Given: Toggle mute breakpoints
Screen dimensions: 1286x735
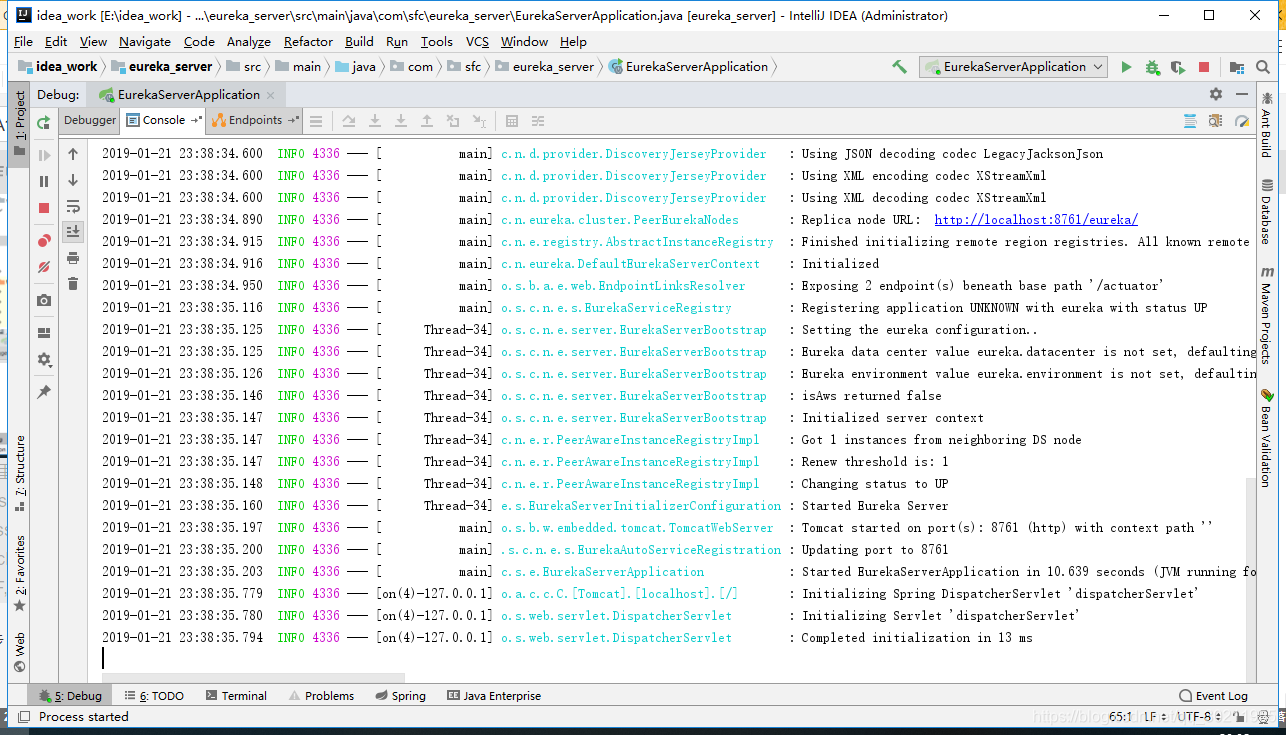Looking at the screenshot, I should click(44, 267).
